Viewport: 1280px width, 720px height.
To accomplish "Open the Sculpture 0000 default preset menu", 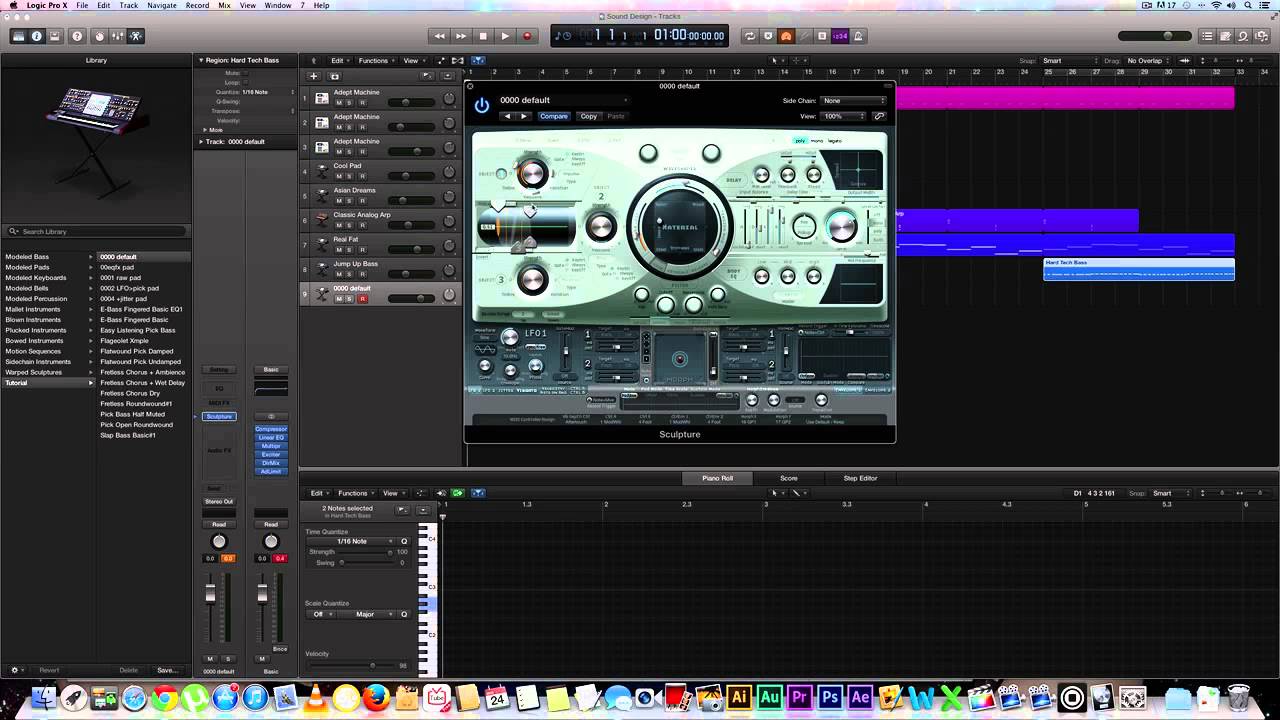I will [563, 100].
